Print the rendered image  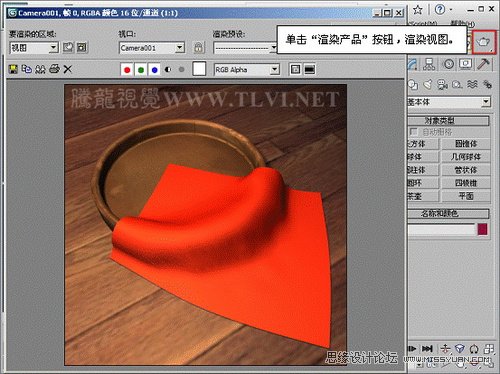point(54,69)
